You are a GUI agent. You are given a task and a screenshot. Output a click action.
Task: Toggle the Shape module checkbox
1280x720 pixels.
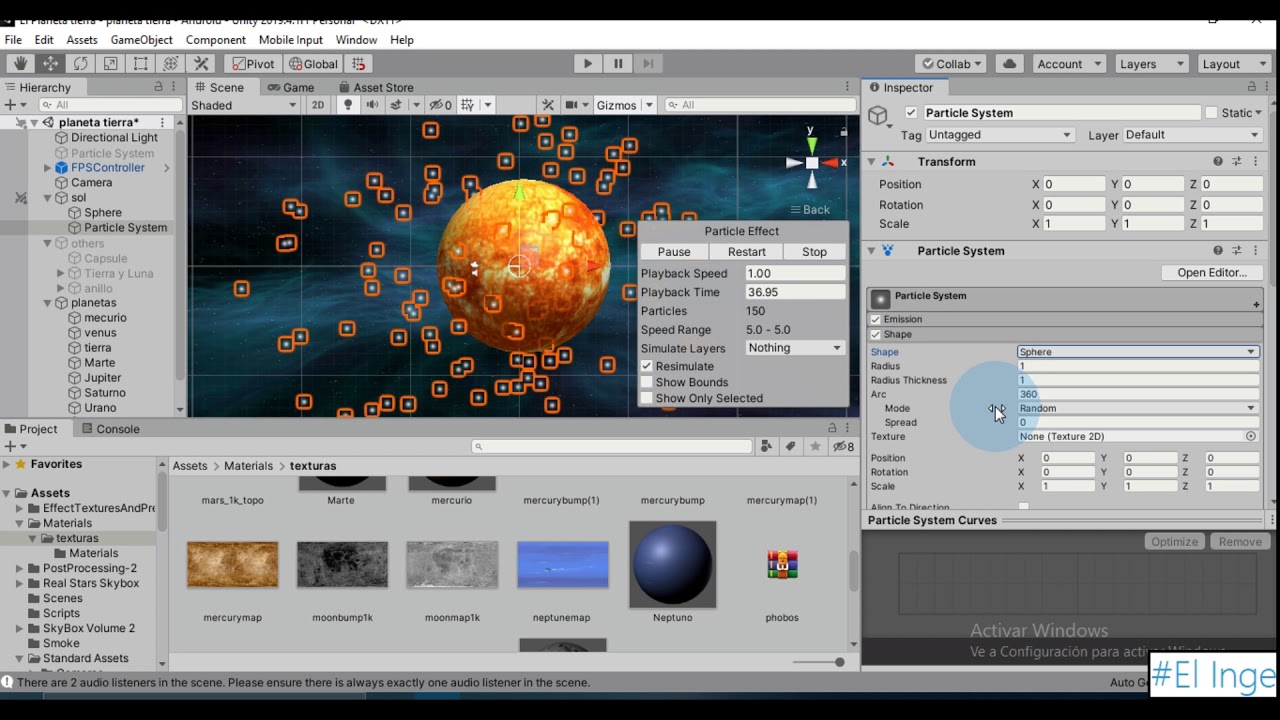coord(876,334)
